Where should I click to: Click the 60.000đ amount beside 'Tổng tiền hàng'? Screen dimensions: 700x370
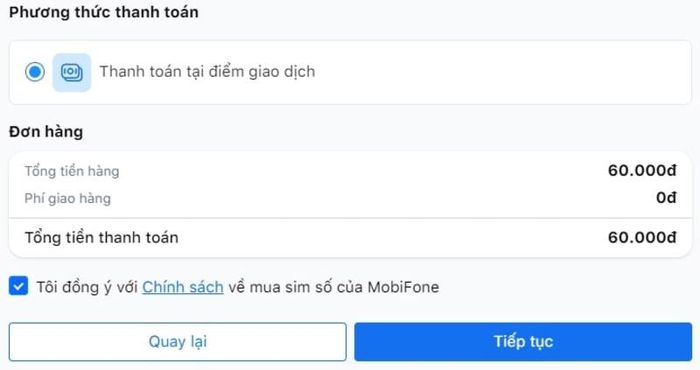click(x=642, y=170)
